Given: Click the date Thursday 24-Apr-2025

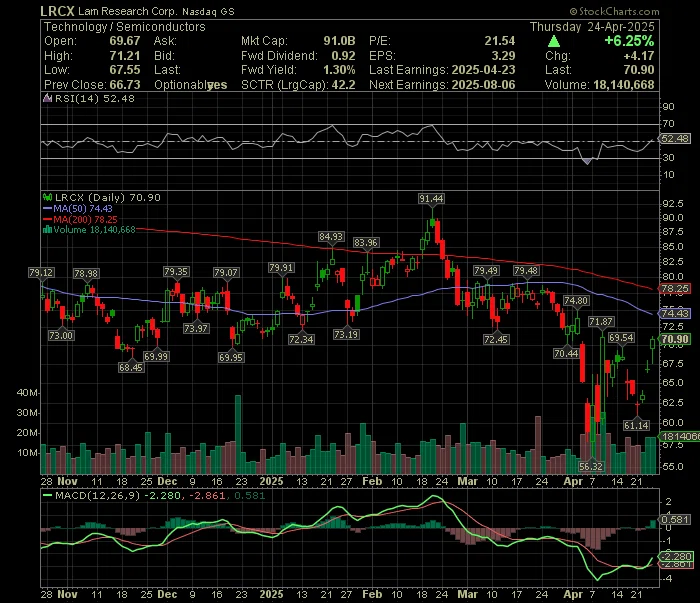Looking at the screenshot, I should [x=592, y=27].
